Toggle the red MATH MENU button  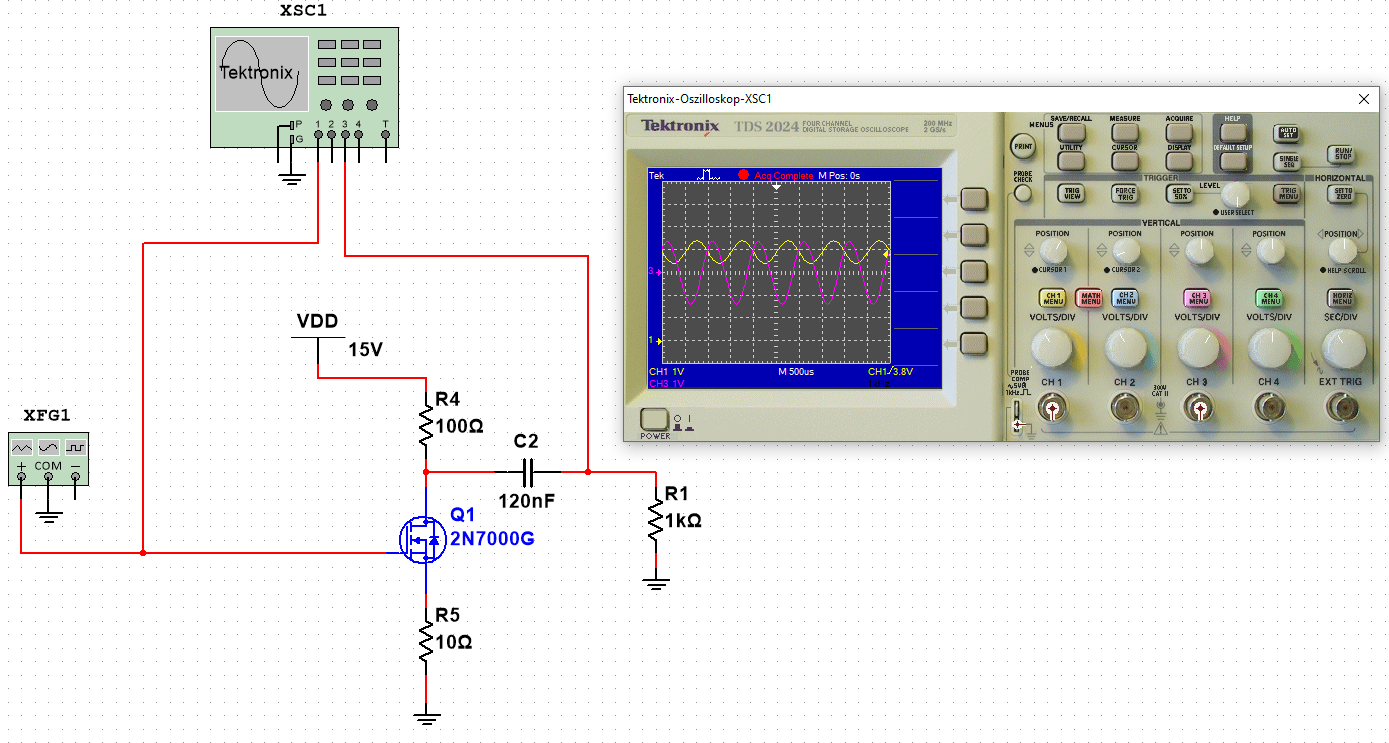(x=1089, y=297)
